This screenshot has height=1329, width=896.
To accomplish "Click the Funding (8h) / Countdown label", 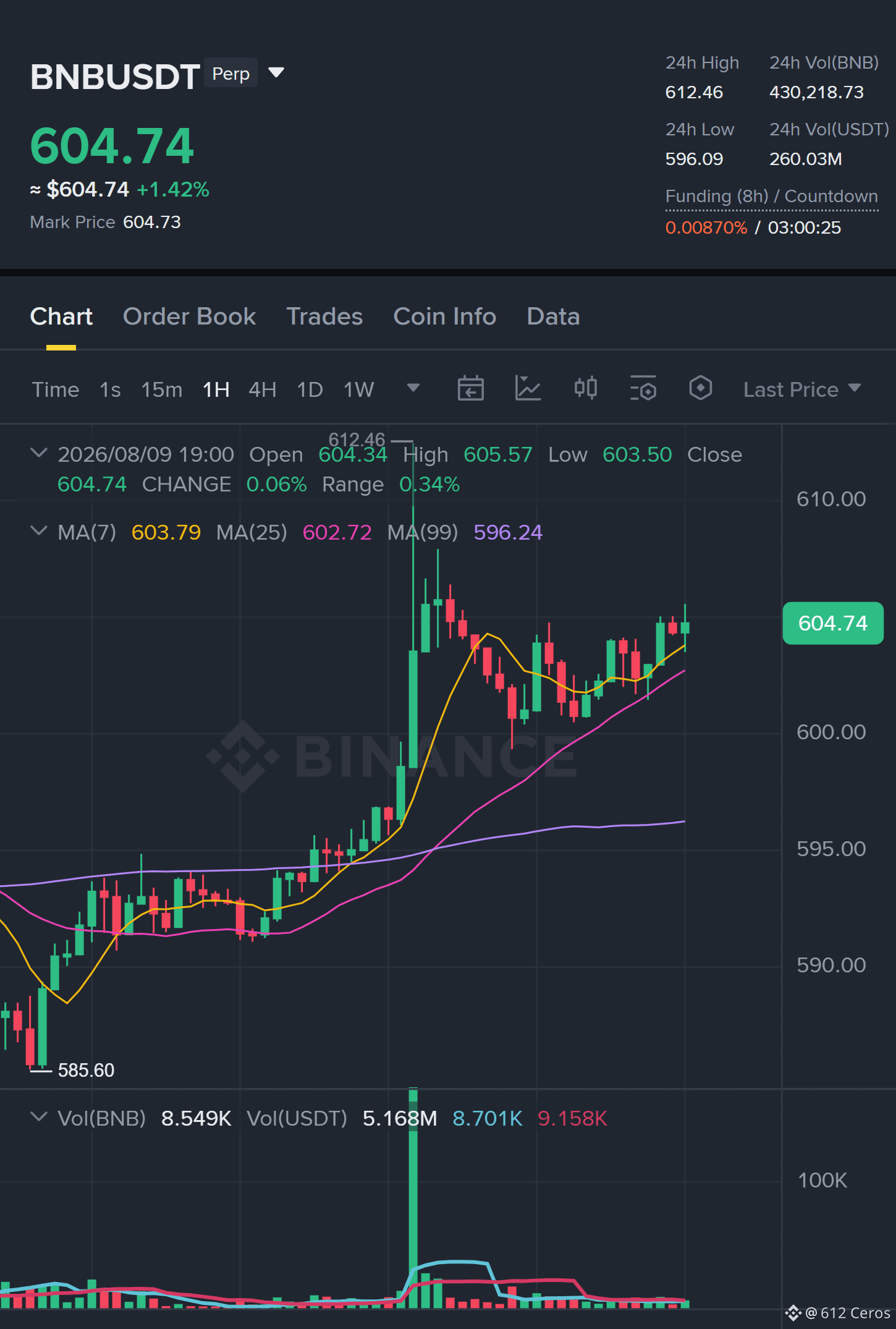I will 771,197.
